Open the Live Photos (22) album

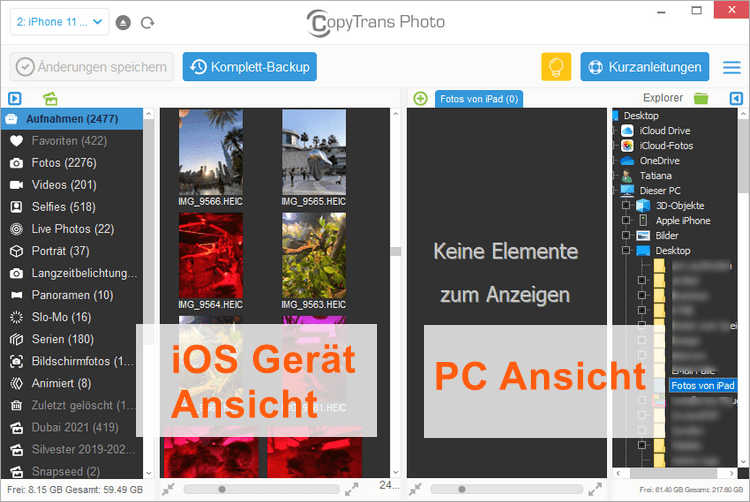pyautogui.click(x=72, y=229)
